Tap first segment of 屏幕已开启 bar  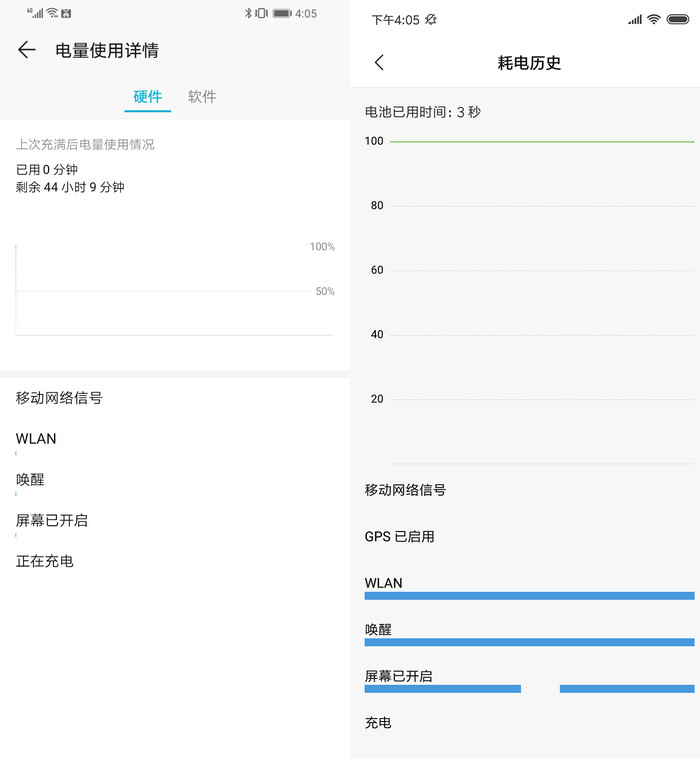click(443, 688)
